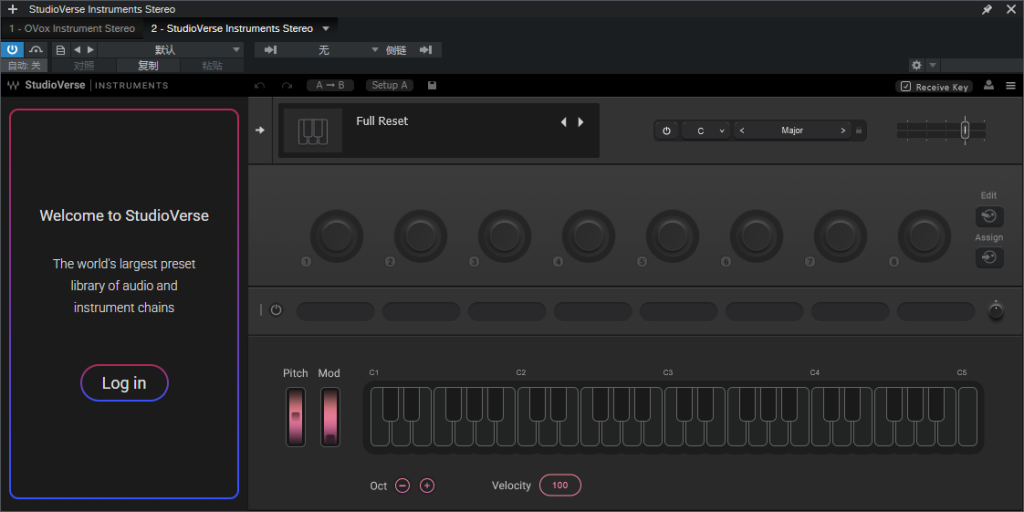Select next scale after Major
The image size is (1024, 512).
click(843, 131)
